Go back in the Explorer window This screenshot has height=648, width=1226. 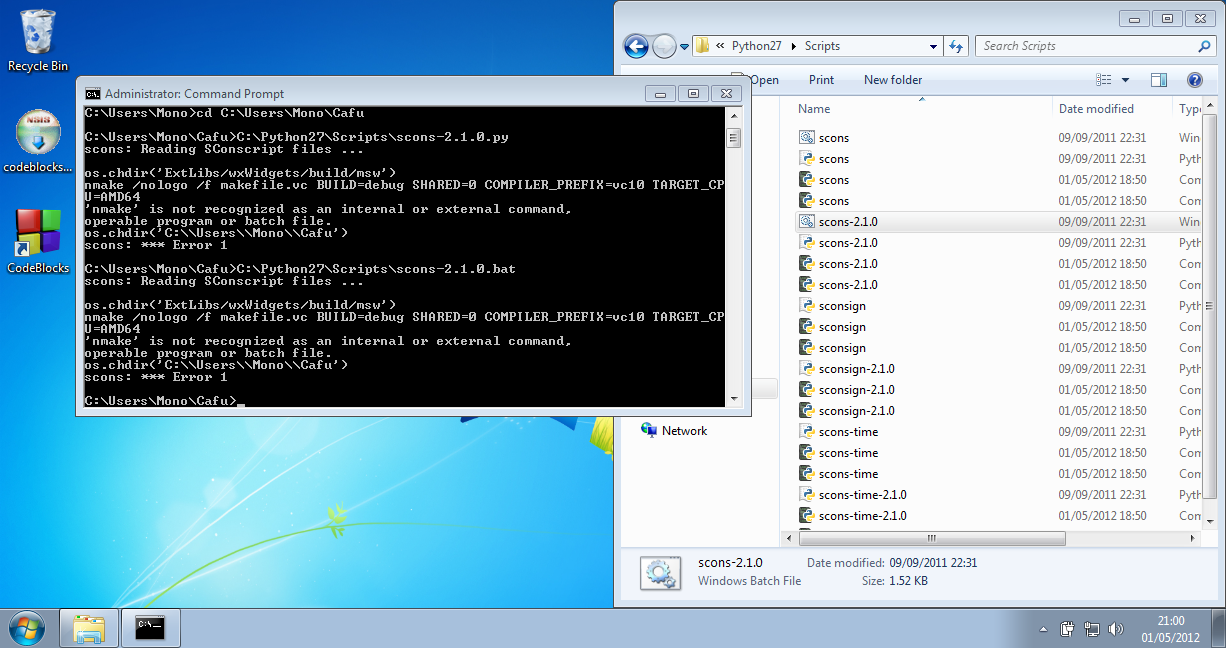636,46
